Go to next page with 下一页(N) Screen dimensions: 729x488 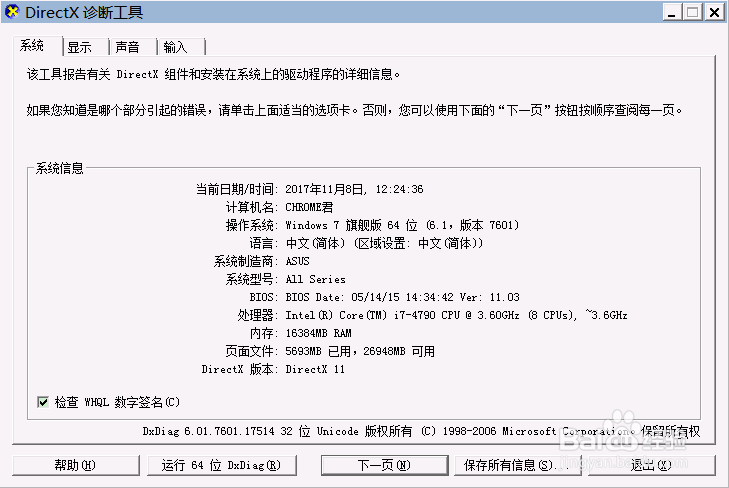pyautogui.click(x=384, y=465)
